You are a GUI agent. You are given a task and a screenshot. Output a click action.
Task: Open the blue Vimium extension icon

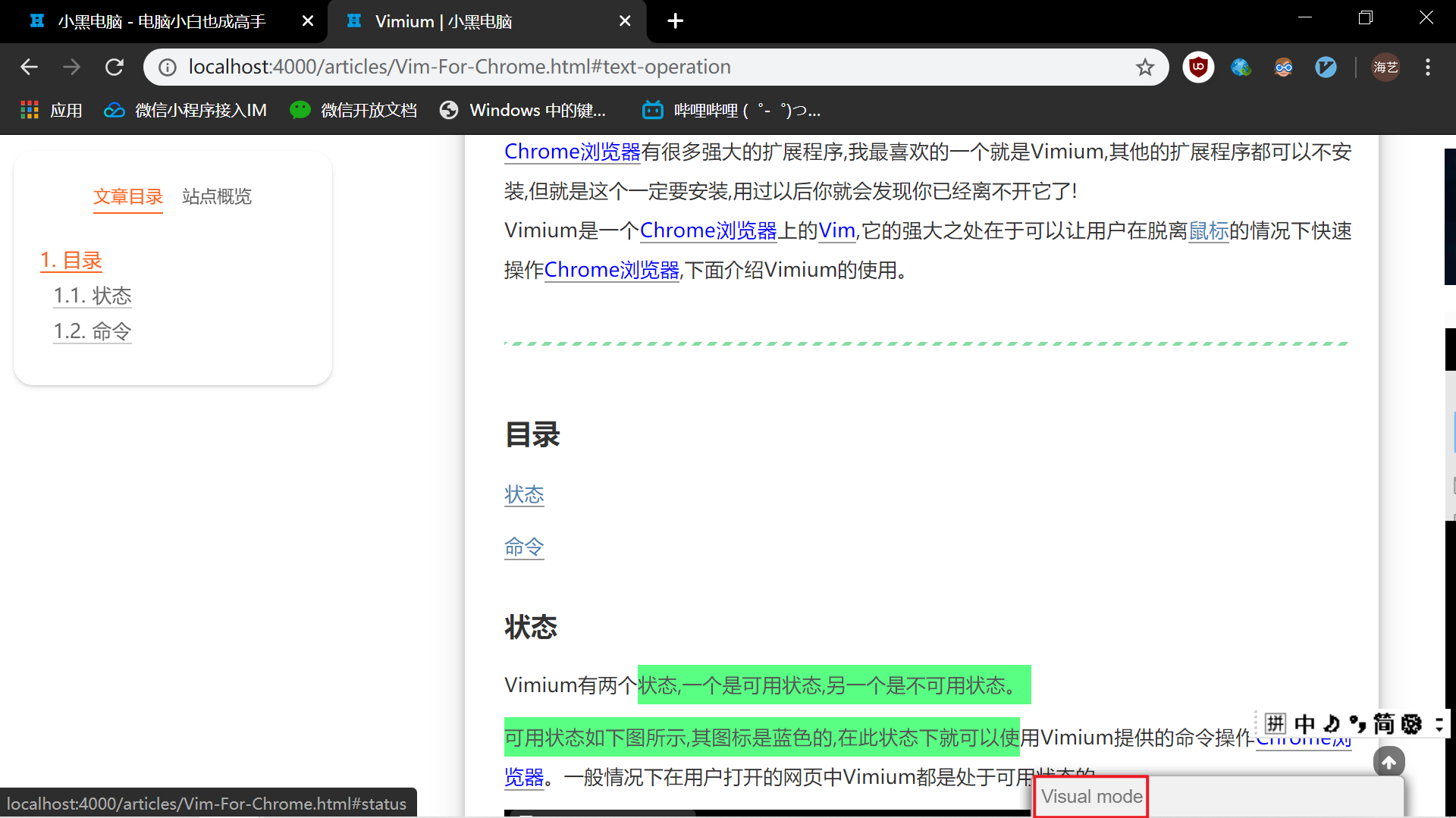point(1326,67)
